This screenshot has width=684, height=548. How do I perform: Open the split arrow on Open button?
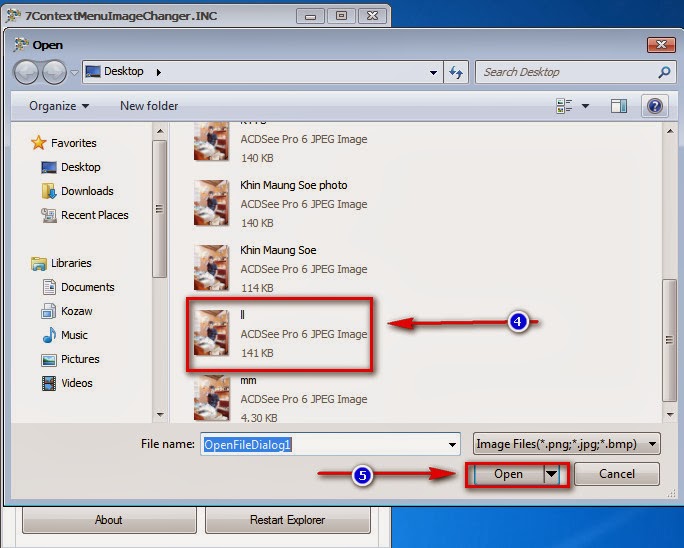click(x=551, y=474)
